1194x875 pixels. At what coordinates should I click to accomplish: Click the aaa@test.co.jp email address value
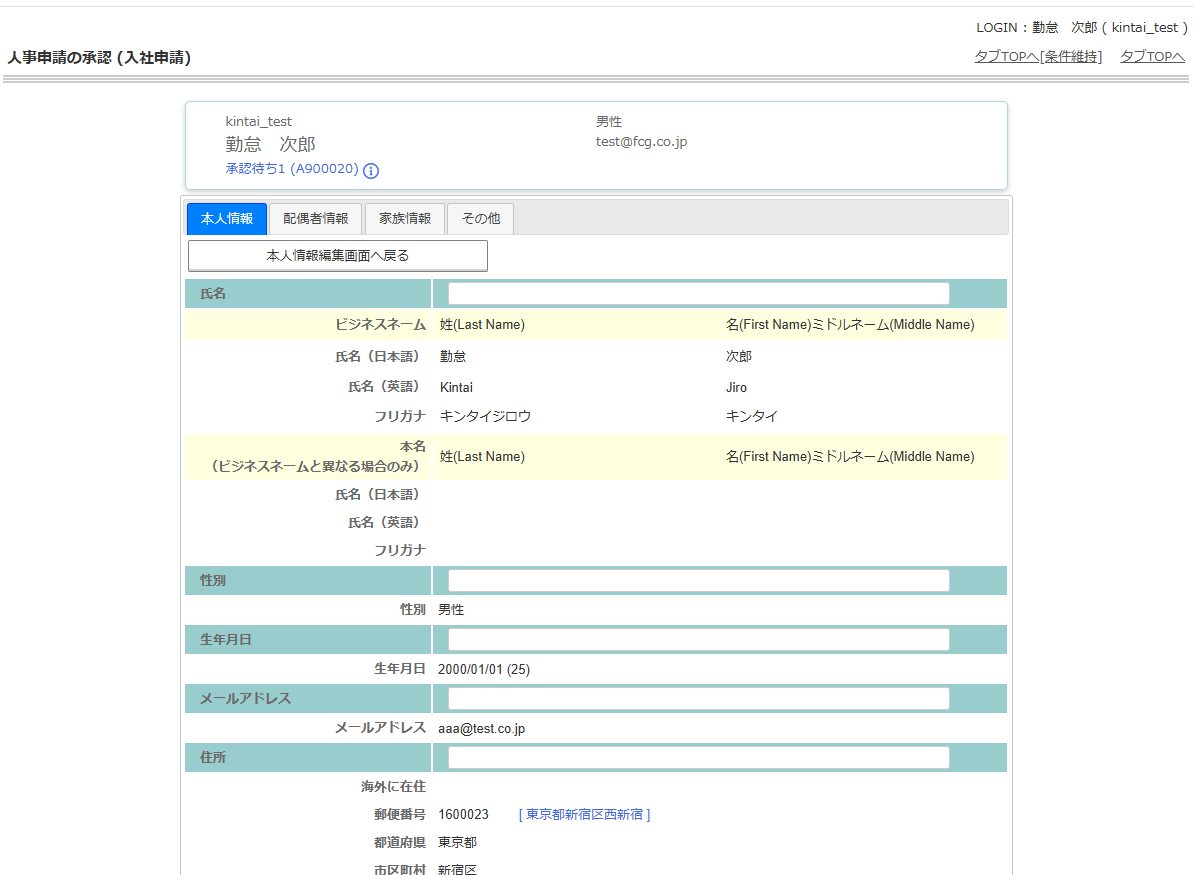481,729
